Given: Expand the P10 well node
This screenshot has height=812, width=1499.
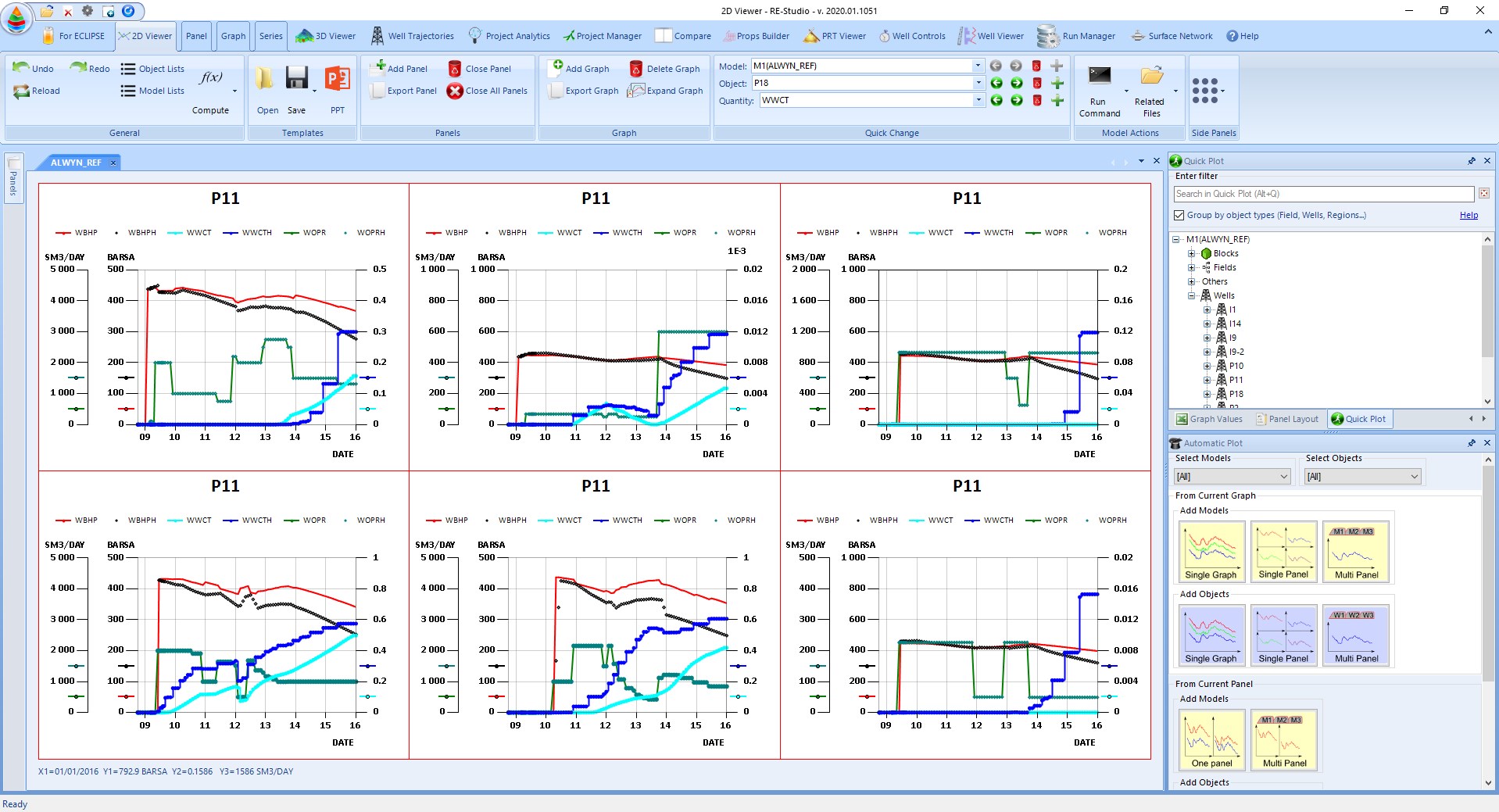Looking at the screenshot, I should (1207, 366).
